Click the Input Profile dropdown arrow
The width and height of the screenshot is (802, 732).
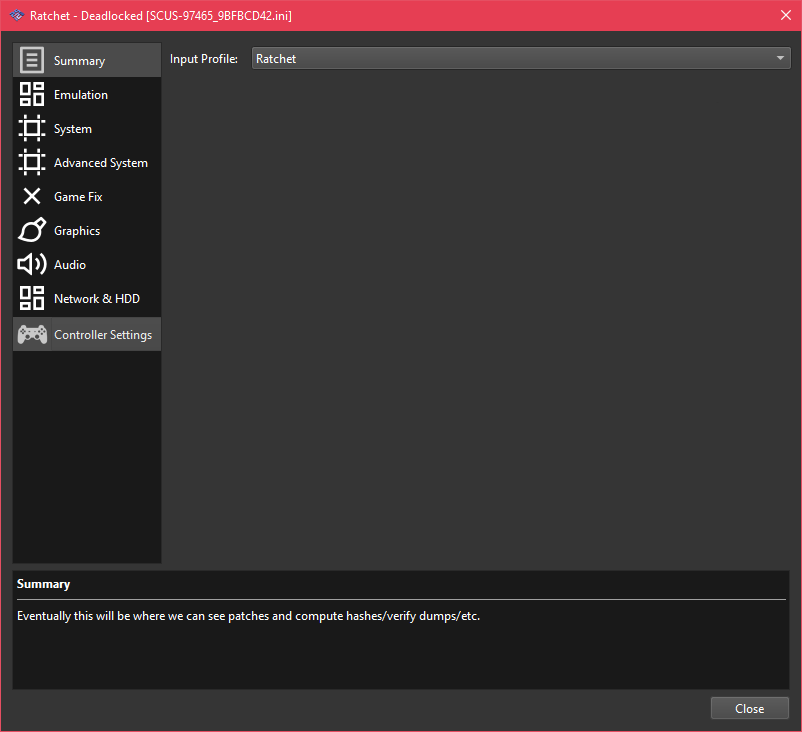pos(781,58)
